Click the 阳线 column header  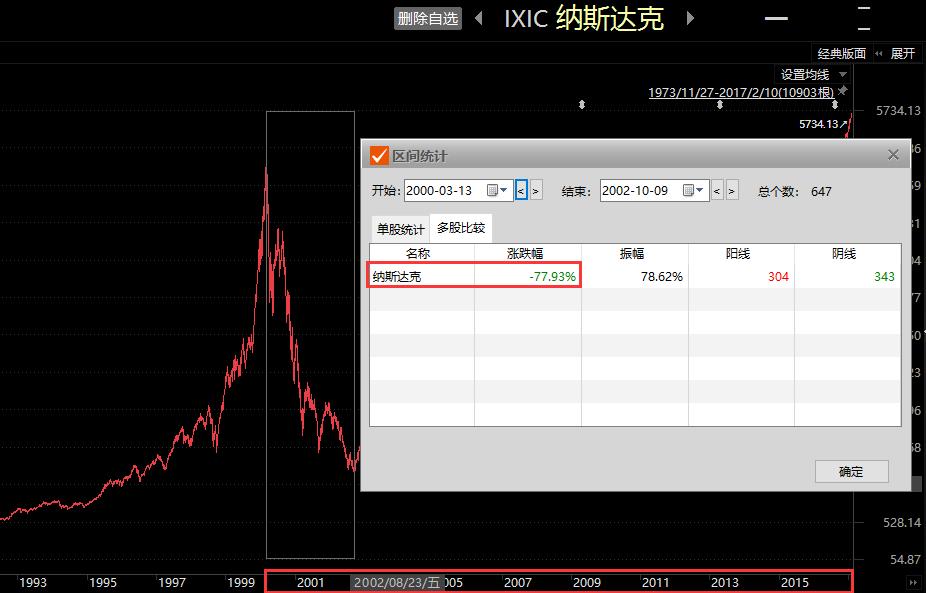click(x=738, y=253)
